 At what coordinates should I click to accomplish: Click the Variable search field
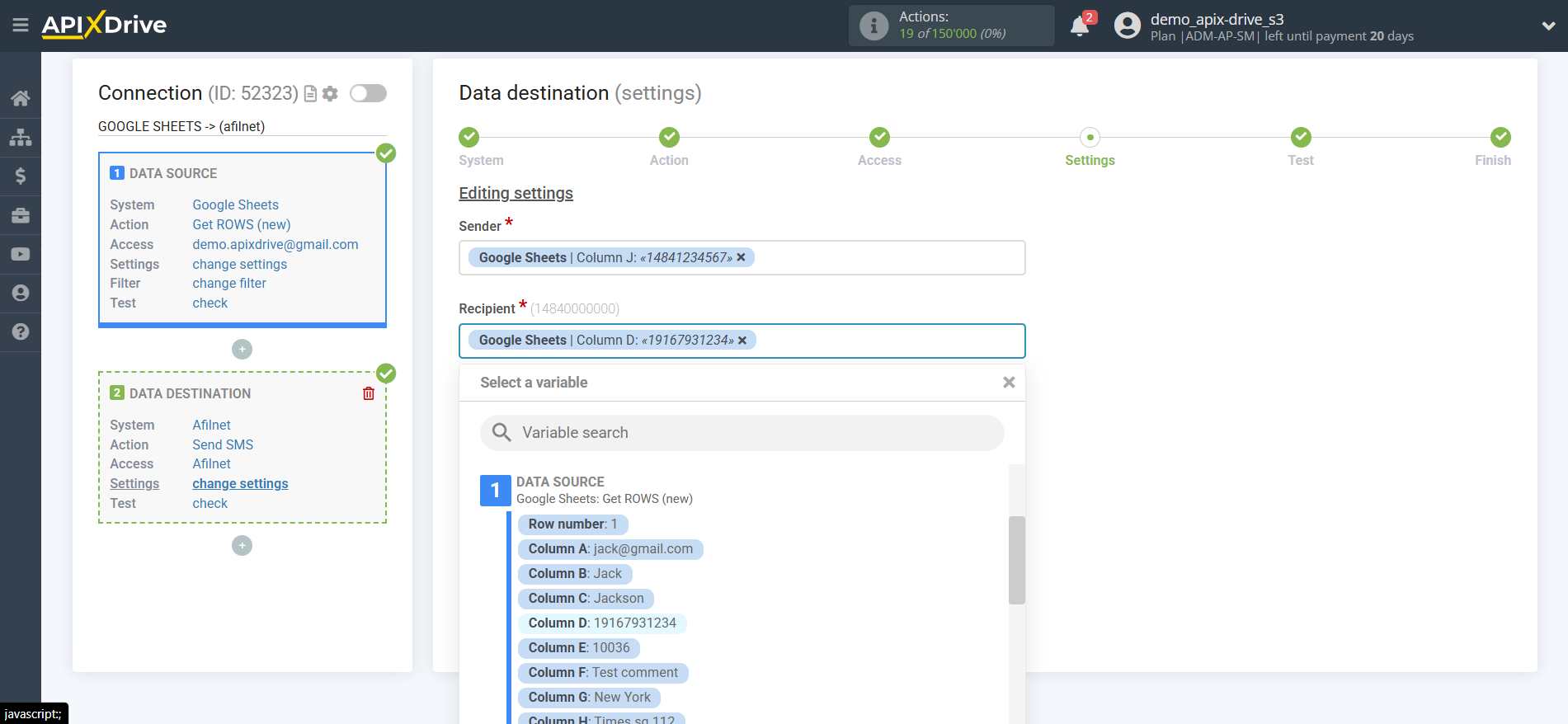(x=742, y=433)
